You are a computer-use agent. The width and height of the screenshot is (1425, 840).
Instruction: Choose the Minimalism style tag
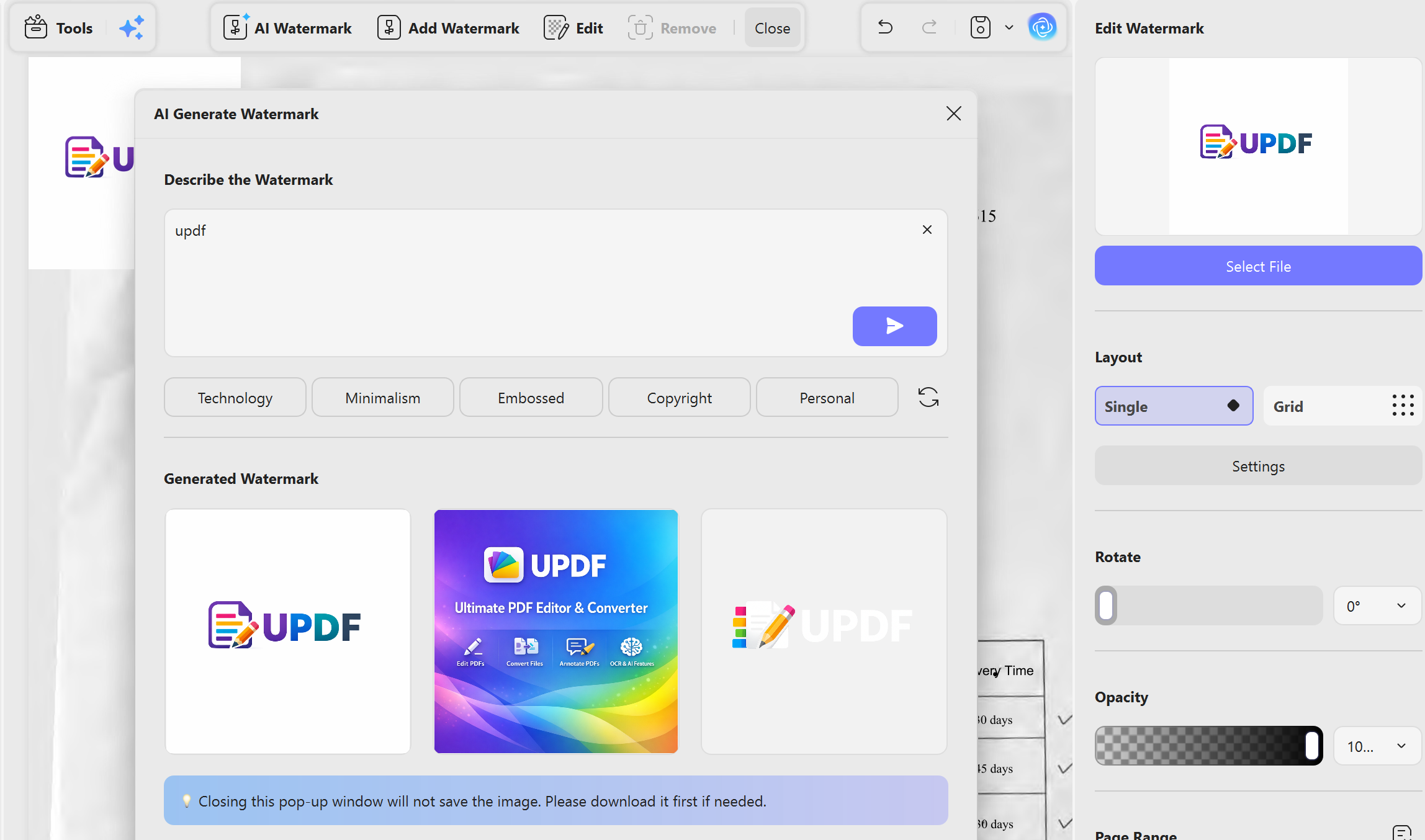pyautogui.click(x=382, y=398)
